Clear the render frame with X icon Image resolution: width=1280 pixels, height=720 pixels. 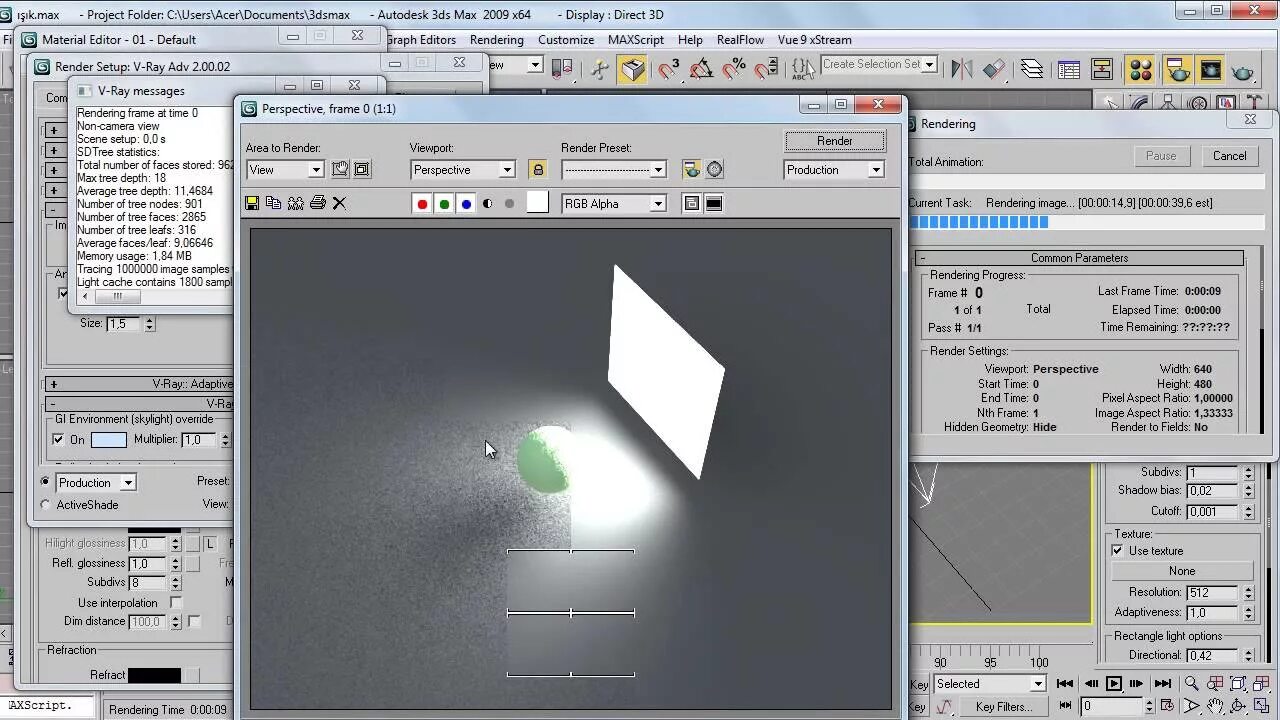339,203
